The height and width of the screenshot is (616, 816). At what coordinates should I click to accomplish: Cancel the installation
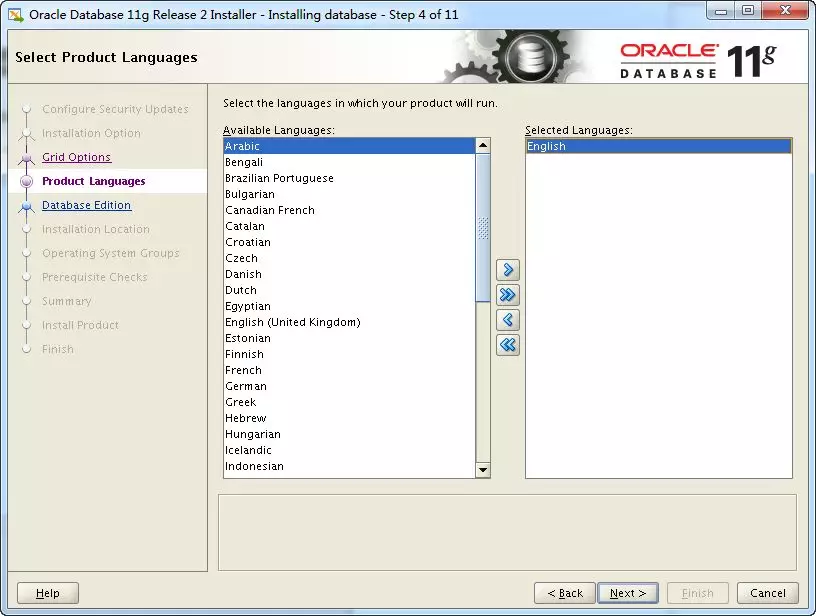point(768,593)
